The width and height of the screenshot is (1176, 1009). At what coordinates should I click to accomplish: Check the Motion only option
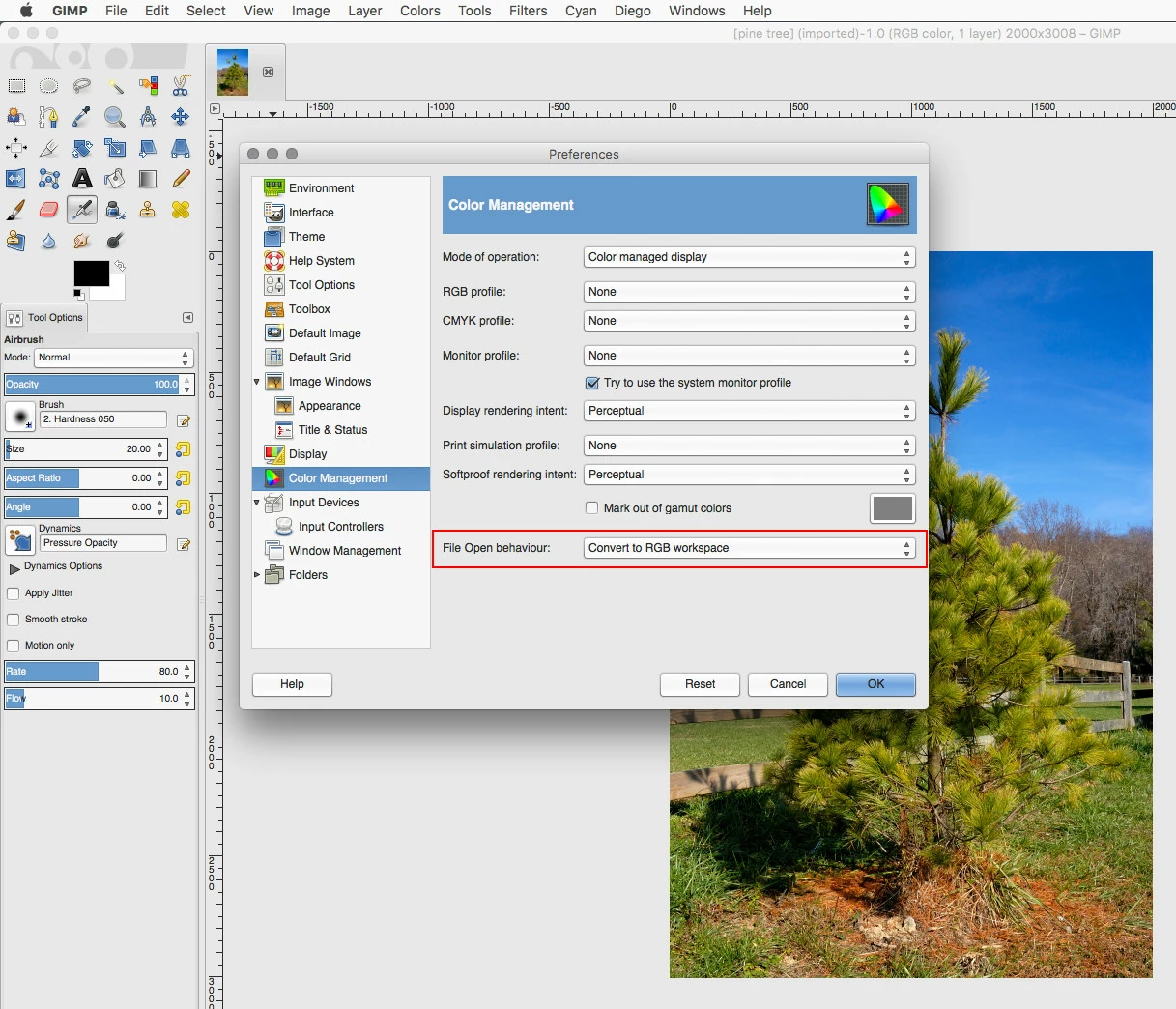coord(14,646)
